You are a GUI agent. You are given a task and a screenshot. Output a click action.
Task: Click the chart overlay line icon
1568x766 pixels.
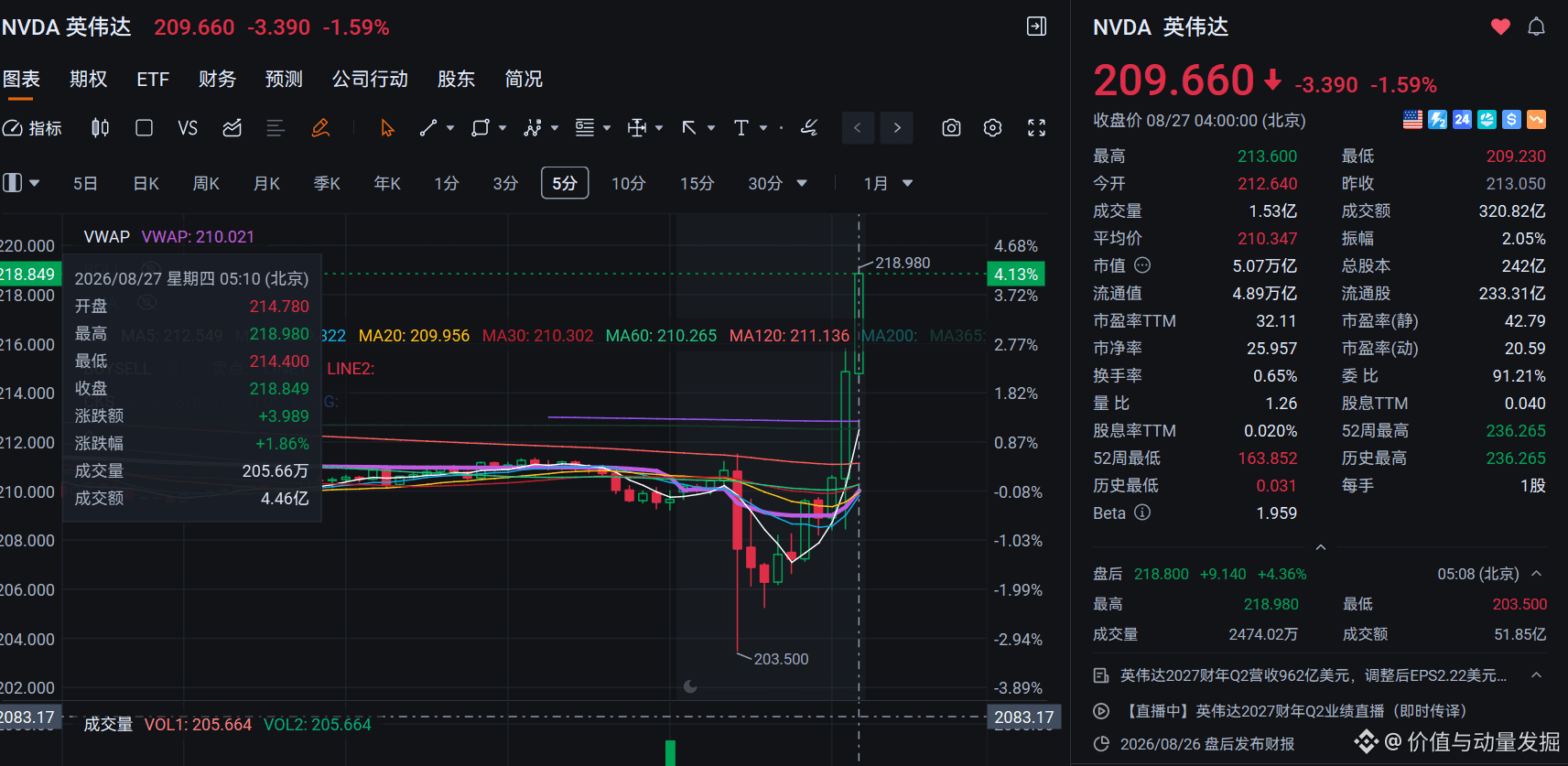(232, 128)
